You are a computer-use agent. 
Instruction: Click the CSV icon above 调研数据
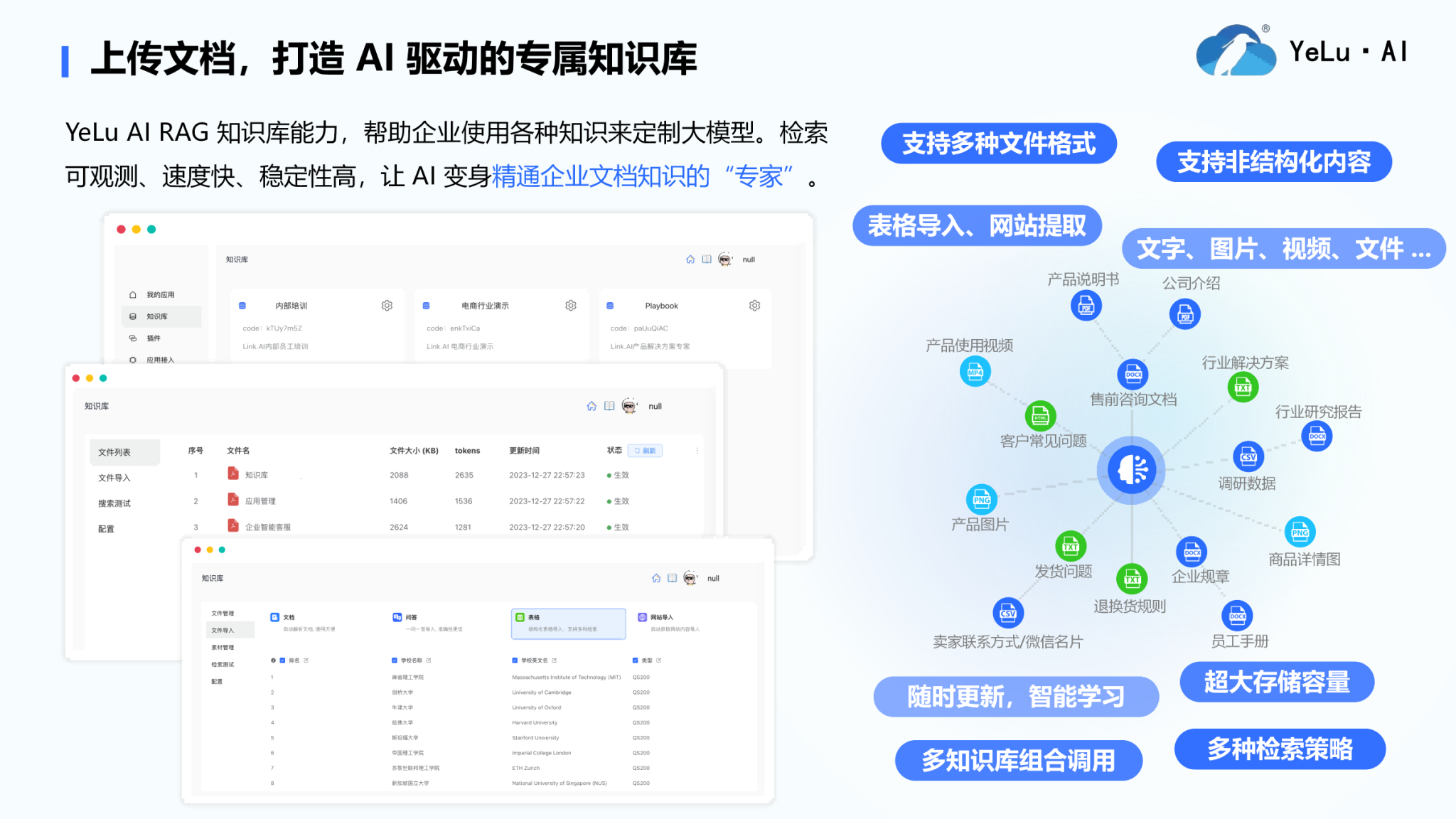[x=1248, y=456]
